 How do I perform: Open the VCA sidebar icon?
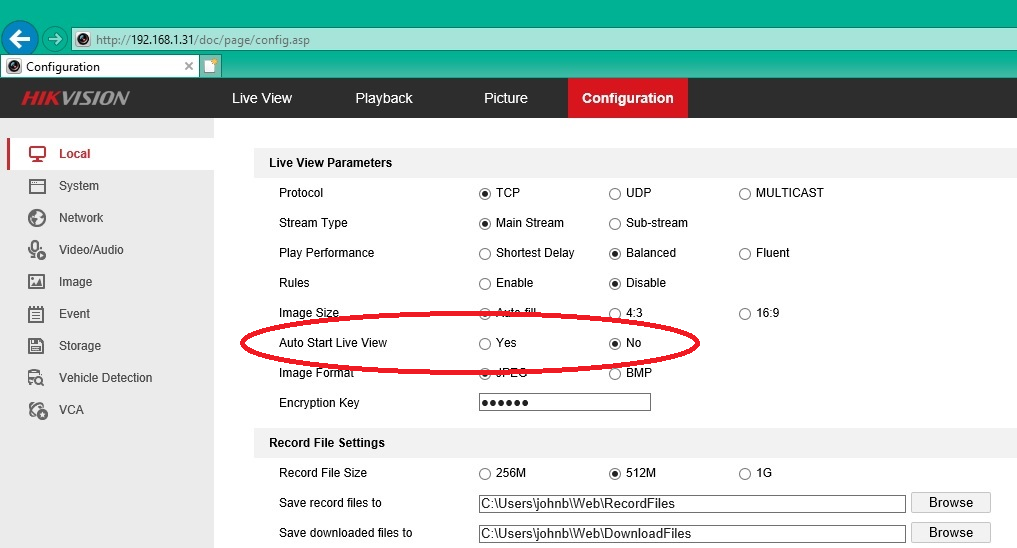tap(38, 410)
